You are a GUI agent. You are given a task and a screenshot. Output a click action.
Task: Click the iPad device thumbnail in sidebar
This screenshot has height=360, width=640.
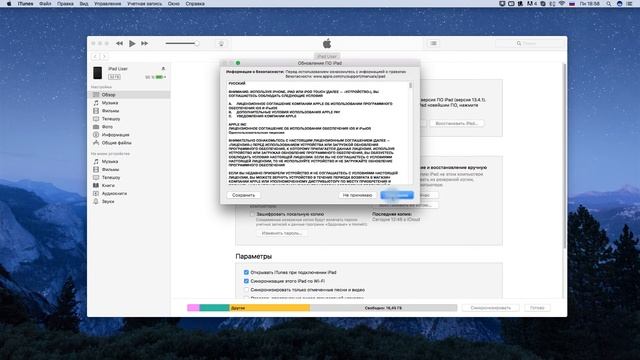(x=98, y=73)
